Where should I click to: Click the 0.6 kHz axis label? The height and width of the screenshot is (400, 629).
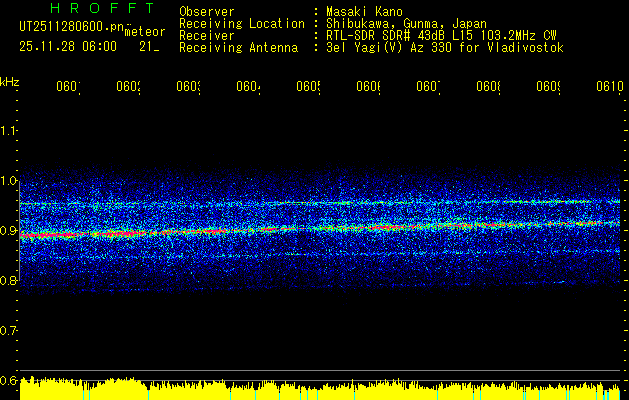click(8, 380)
